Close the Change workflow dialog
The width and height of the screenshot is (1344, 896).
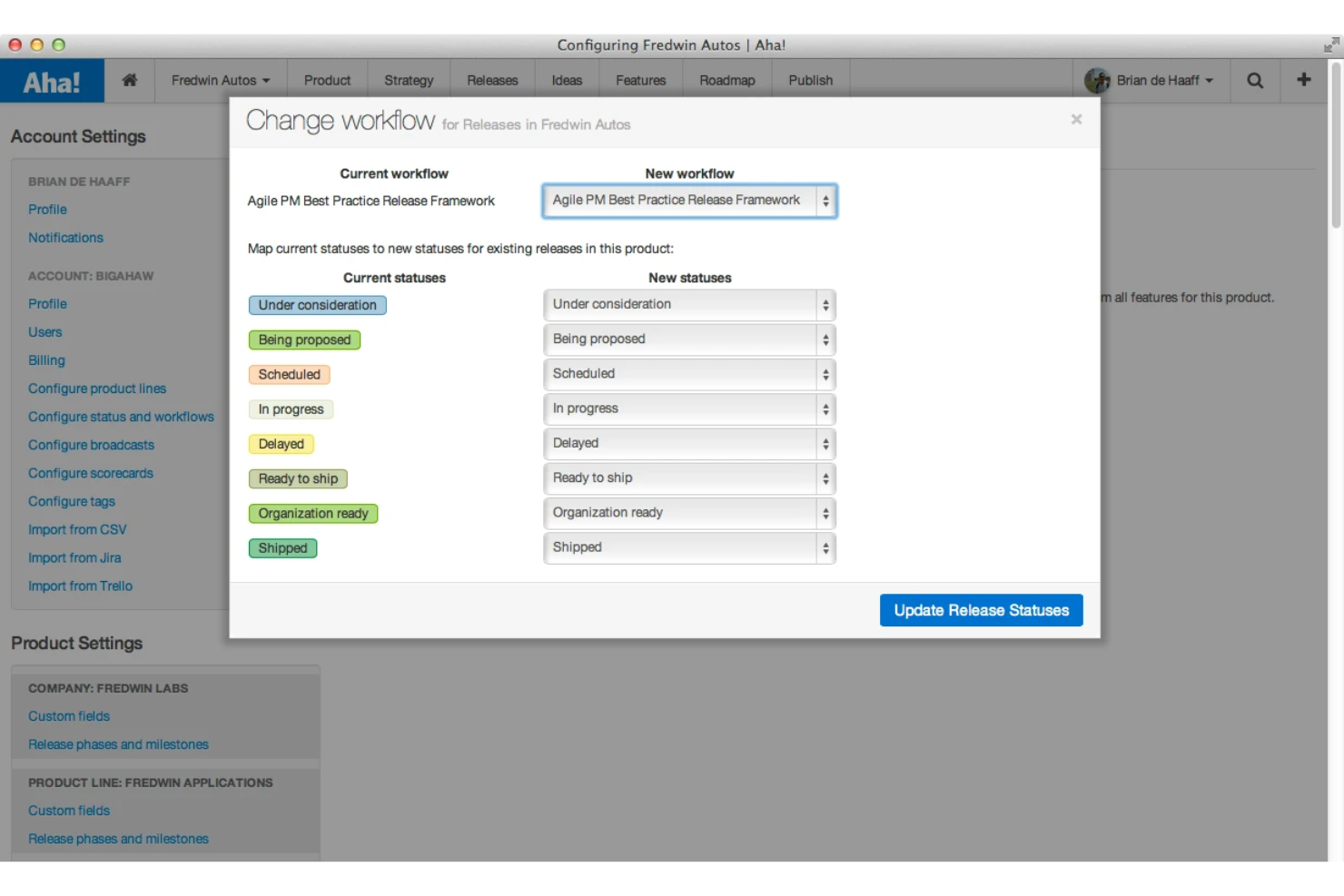pos(1076,119)
